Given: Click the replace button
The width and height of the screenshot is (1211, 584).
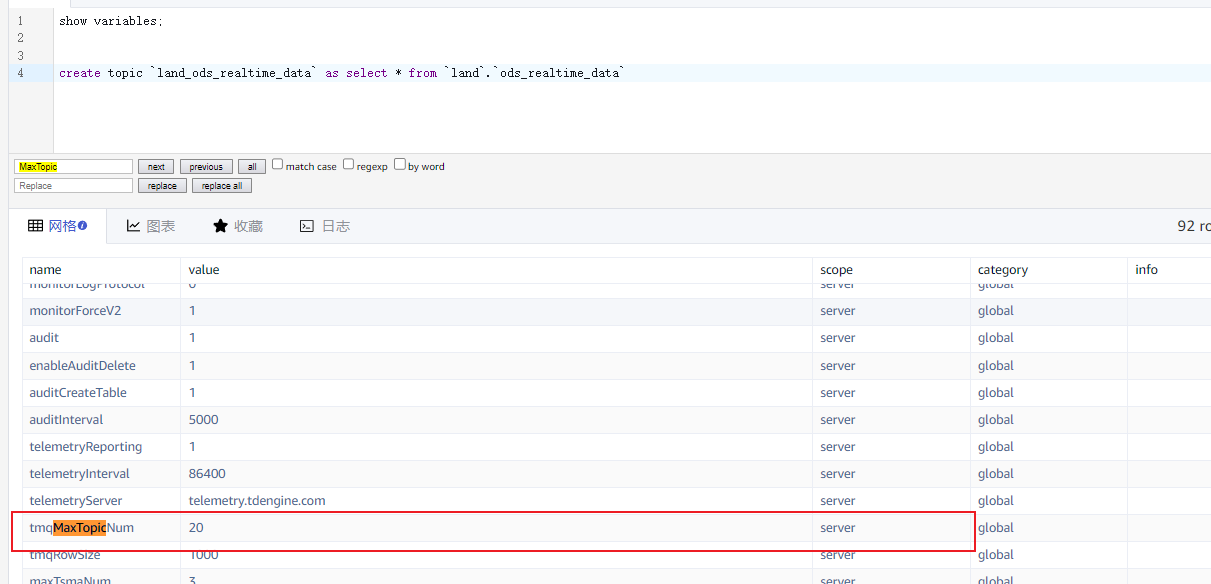Looking at the screenshot, I should pyautogui.click(x=162, y=186).
